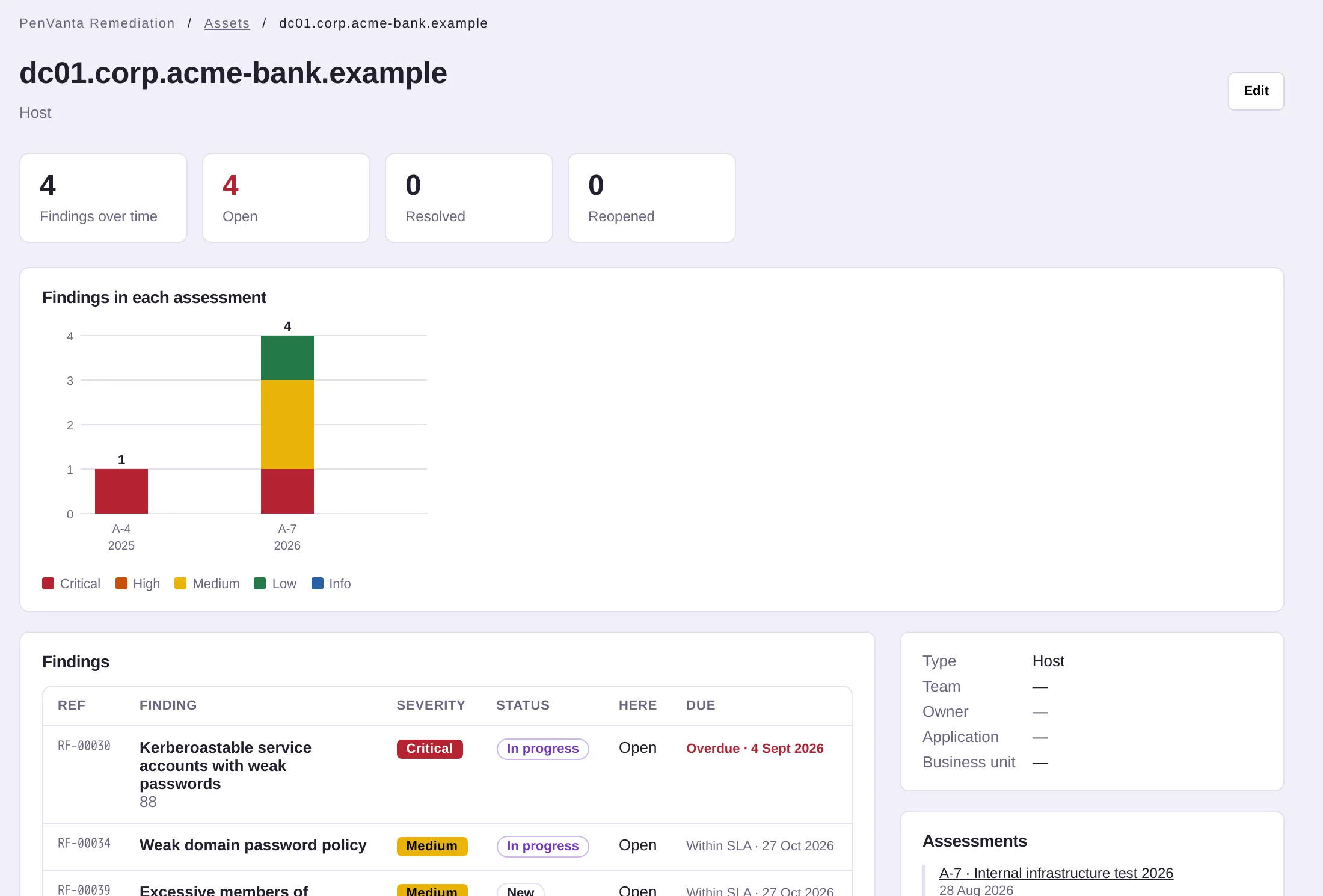Open Weak domain password policy finding
Screen dimensions: 1323x896
[x=253, y=845]
